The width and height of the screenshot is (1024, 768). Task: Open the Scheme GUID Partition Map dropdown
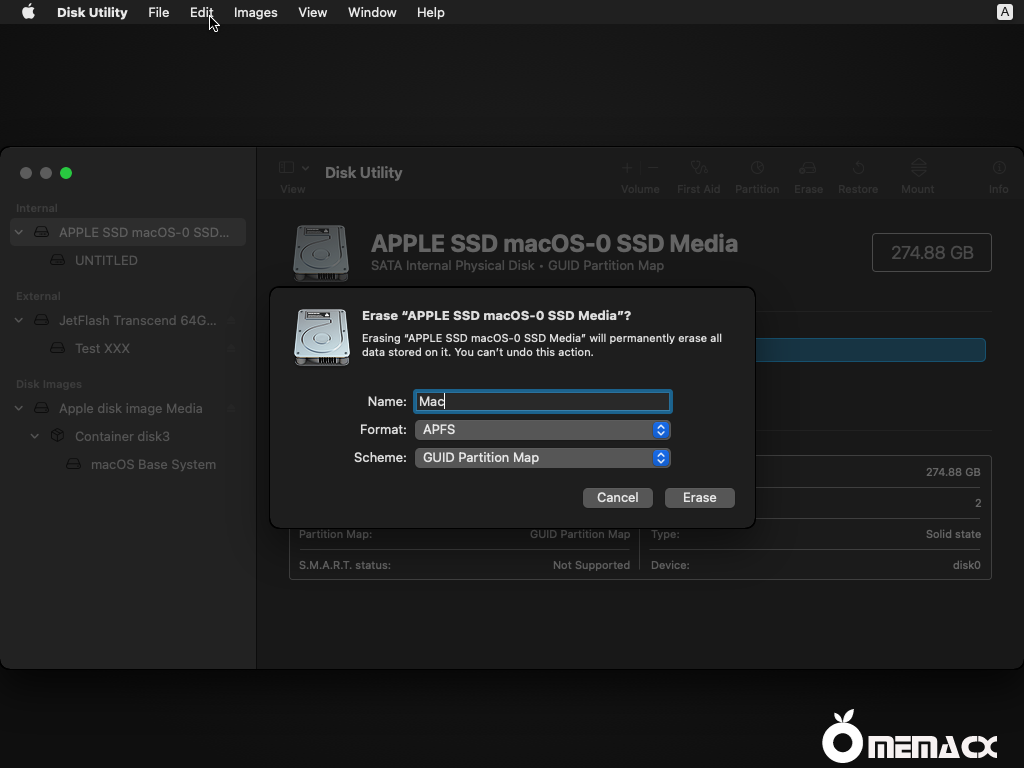pyautogui.click(x=542, y=458)
